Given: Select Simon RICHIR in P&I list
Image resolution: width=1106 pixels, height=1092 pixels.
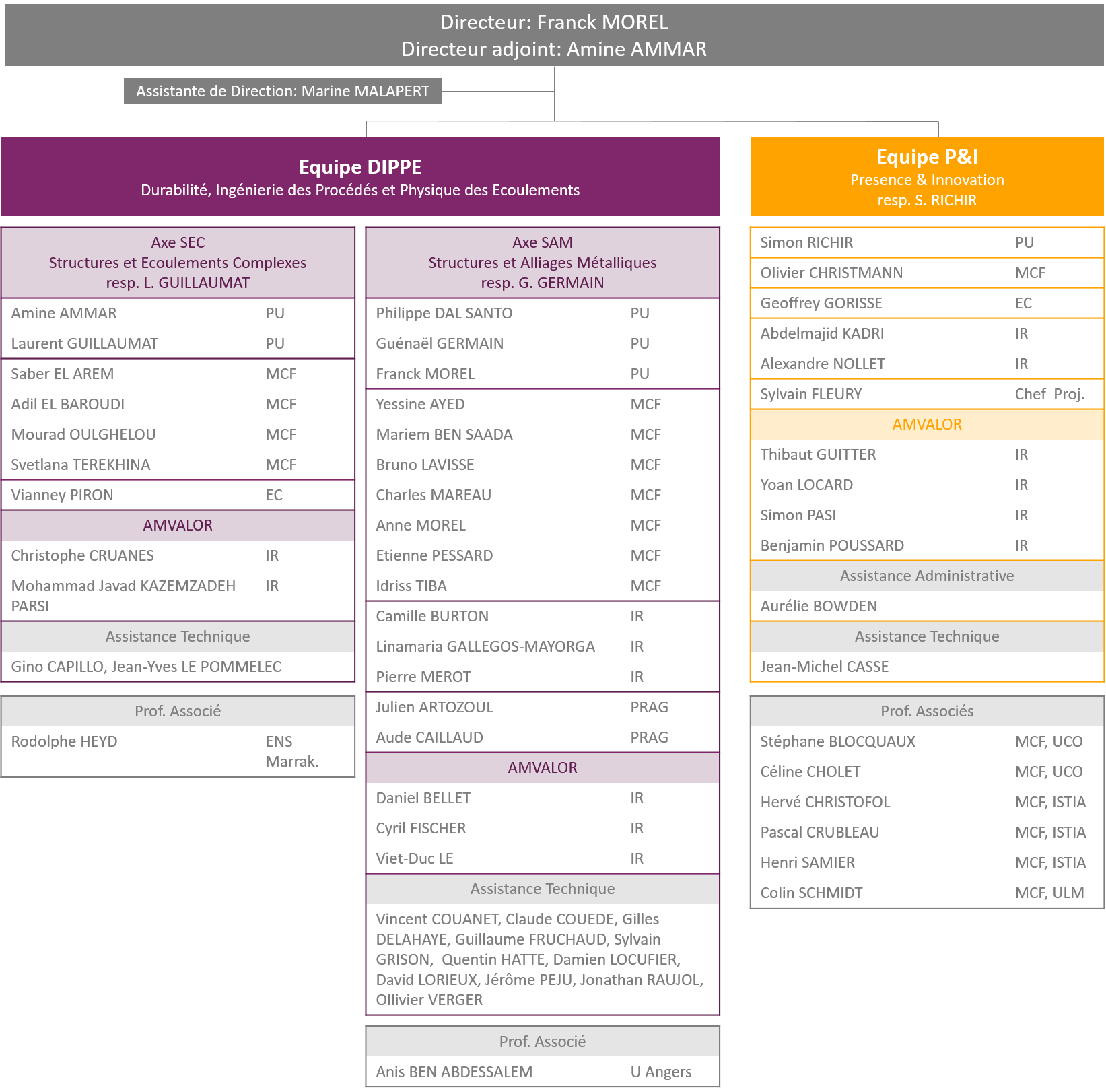Looking at the screenshot, I should pos(806,242).
